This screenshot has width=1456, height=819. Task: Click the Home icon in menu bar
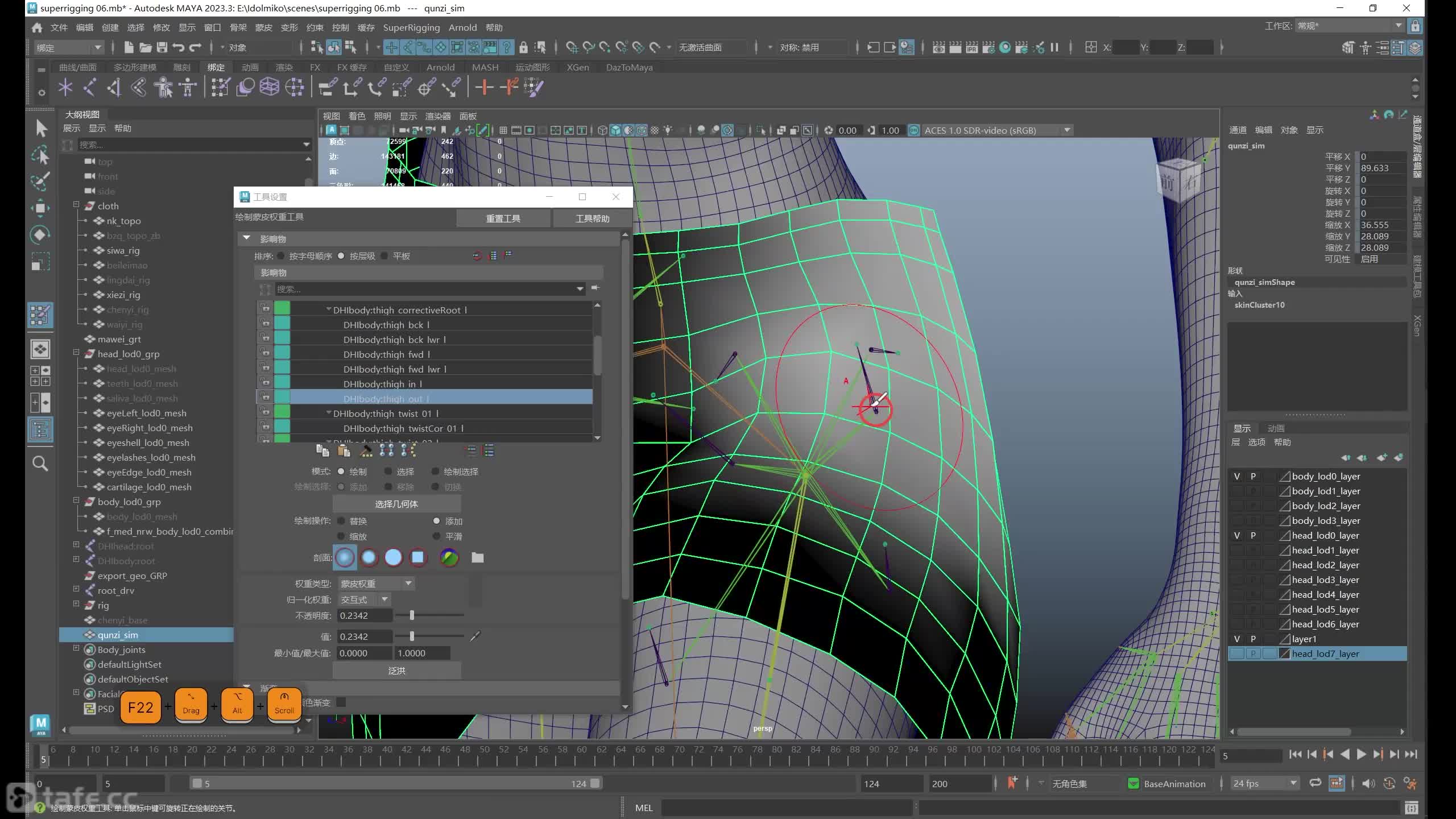(37, 27)
